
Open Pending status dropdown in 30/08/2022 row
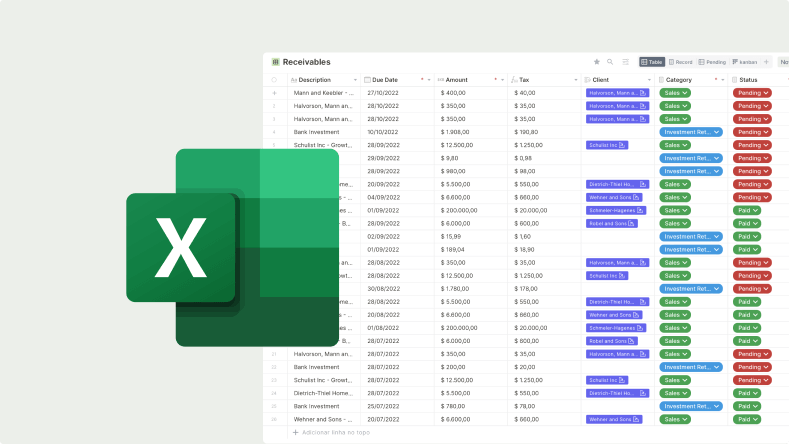[x=752, y=288]
